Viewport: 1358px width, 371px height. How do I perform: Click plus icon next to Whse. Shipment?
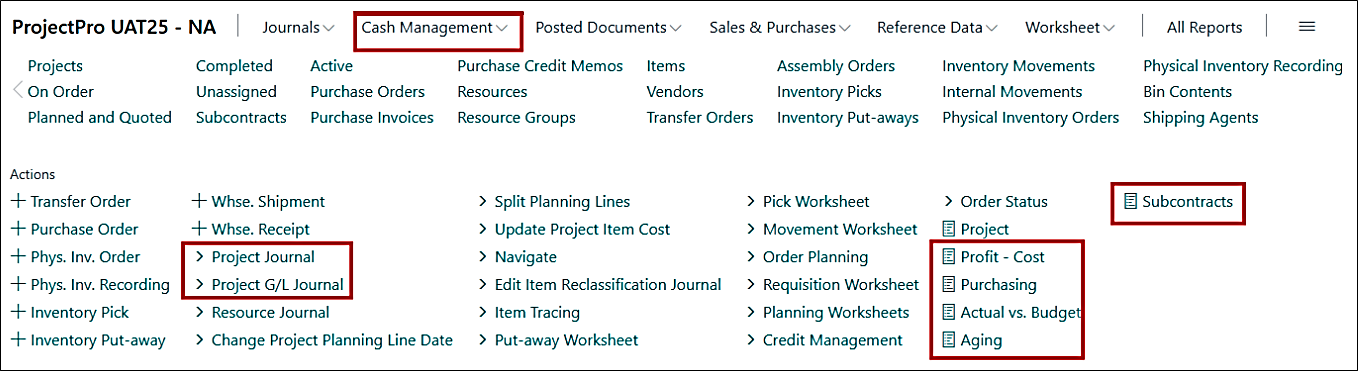pyautogui.click(x=199, y=201)
